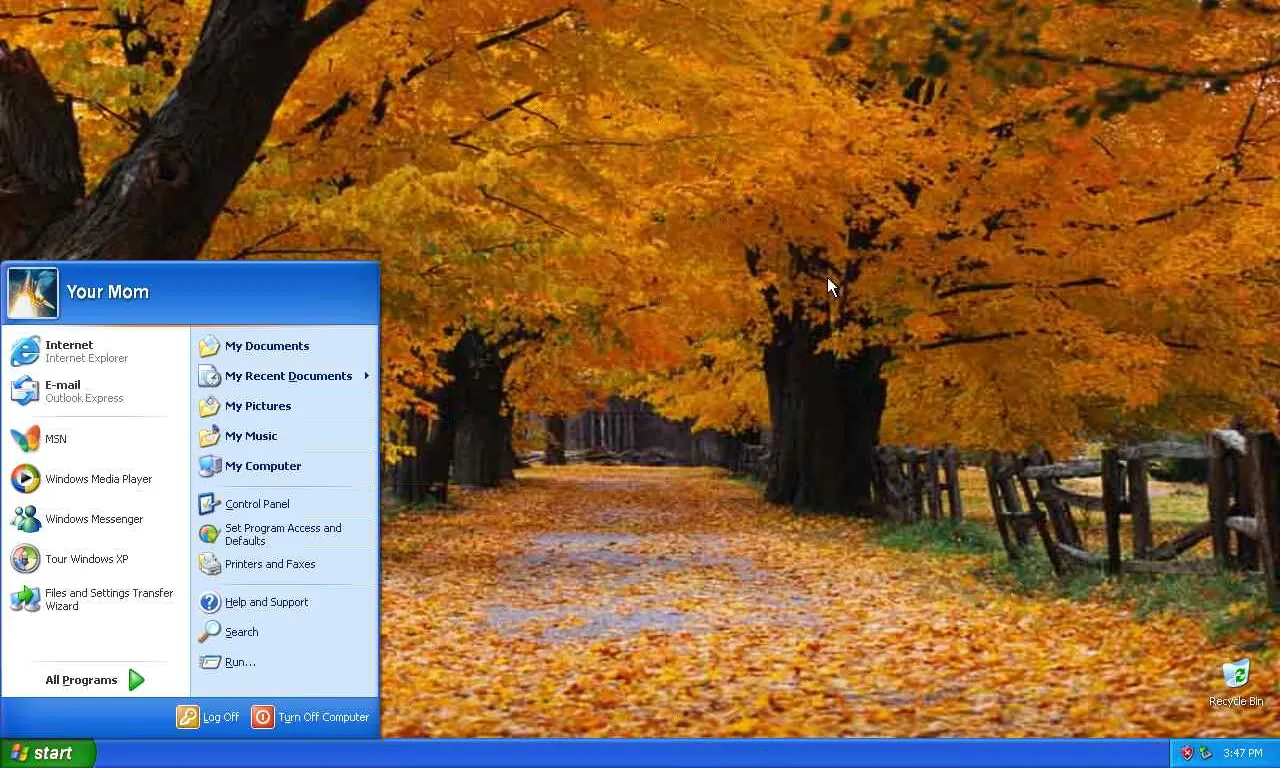Open the Search magnifying glass icon
Screen dimensions: 1280x768
(x=209, y=632)
